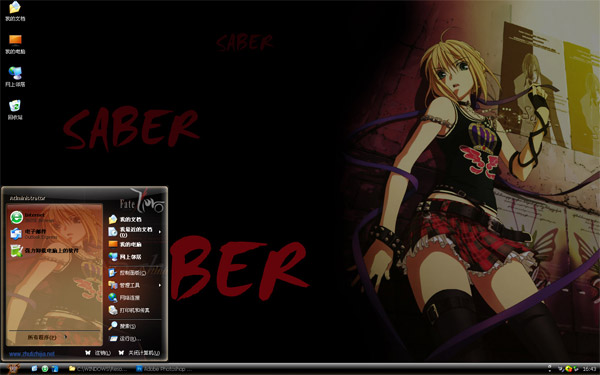Open 强力卸载电脑上的软件 in Start menu
The image size is (600, 375).
[x=44, y=251]
